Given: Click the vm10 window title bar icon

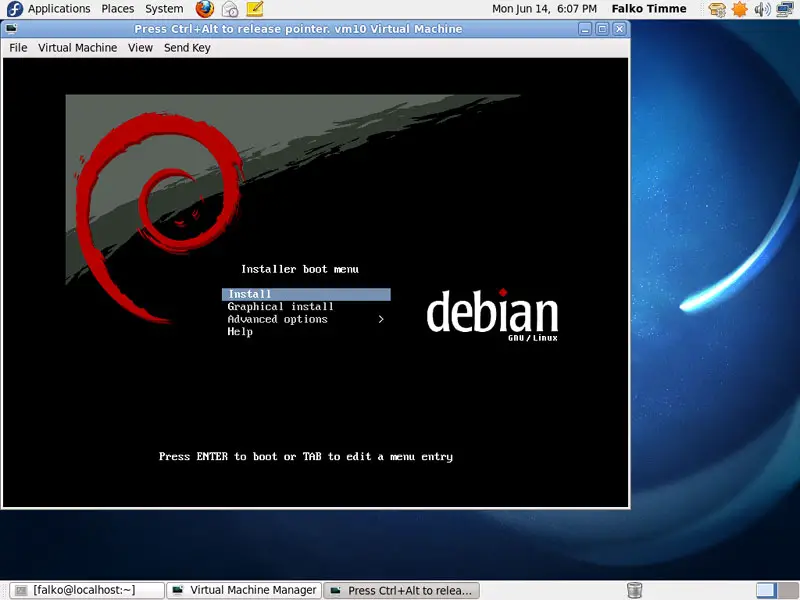Looking at the screenshot, I should (11, 29).
